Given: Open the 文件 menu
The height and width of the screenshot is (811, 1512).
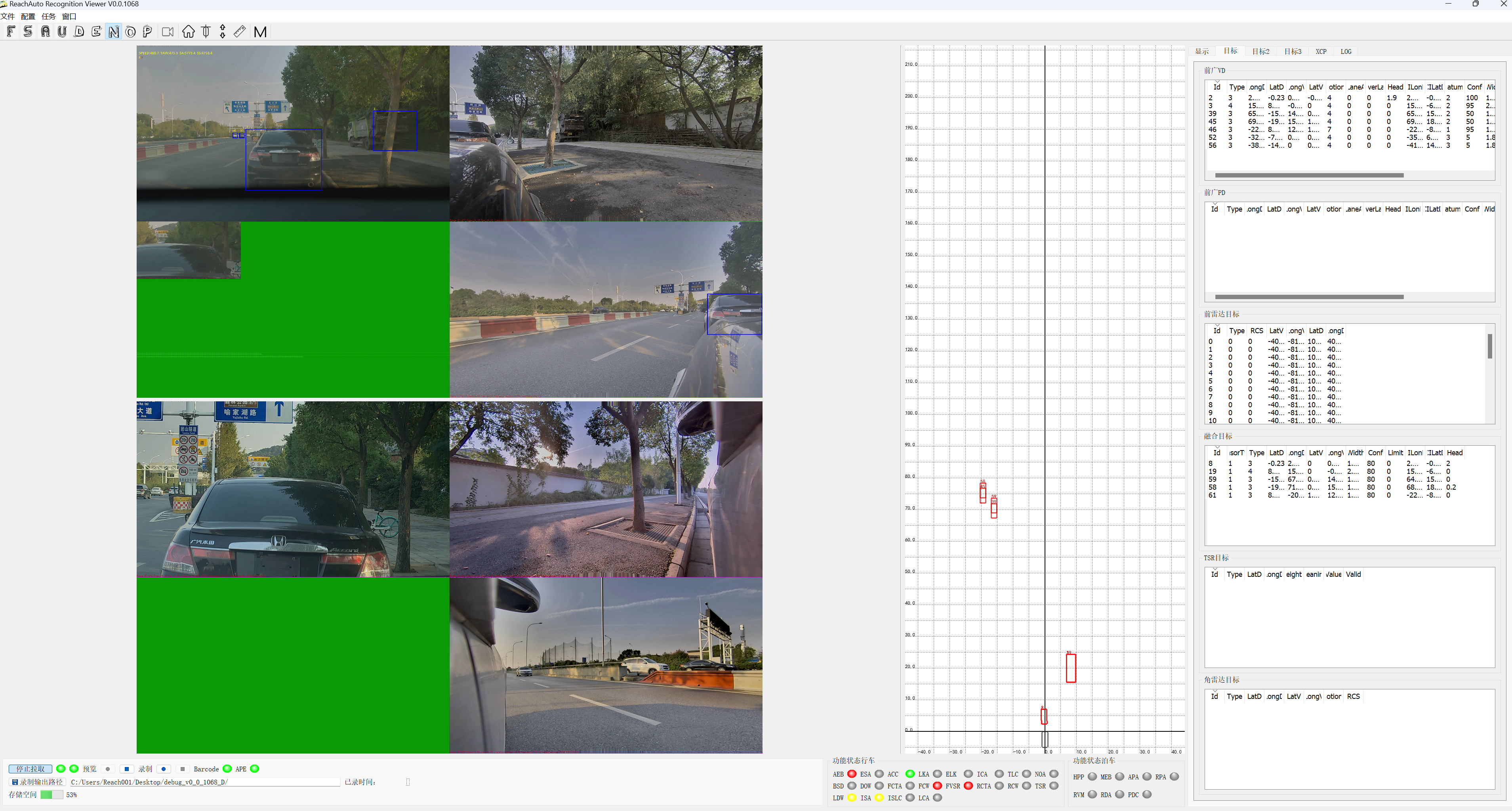Looking at the screenshot, I should (8, 17).
